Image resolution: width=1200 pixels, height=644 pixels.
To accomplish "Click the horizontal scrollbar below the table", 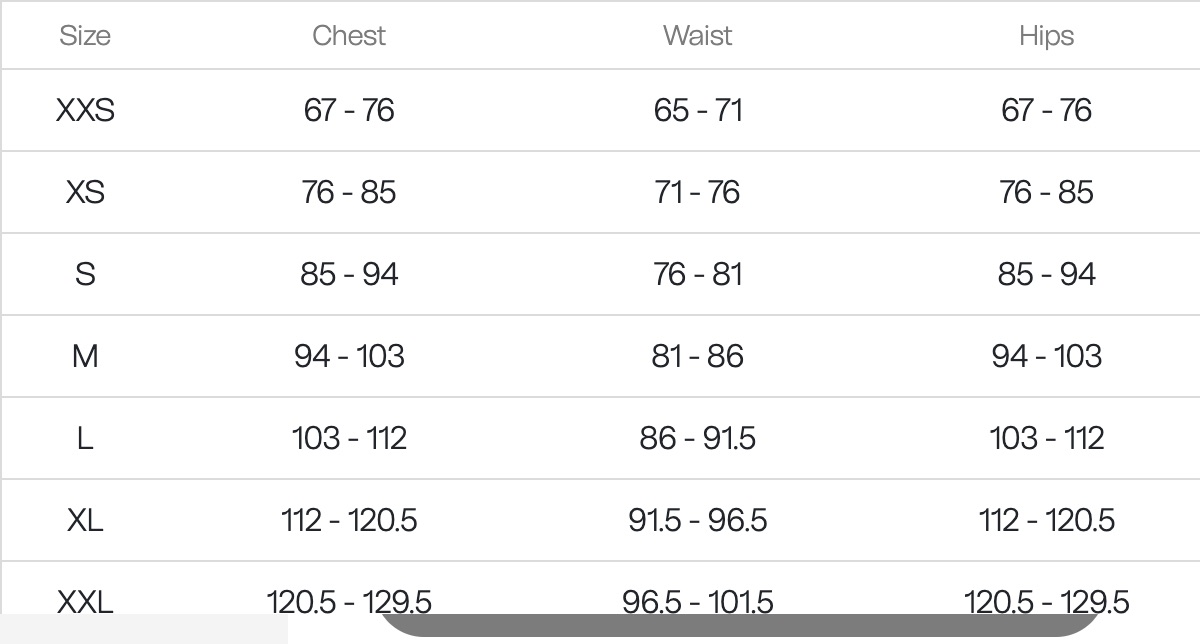I will click(x=740, y=626).
